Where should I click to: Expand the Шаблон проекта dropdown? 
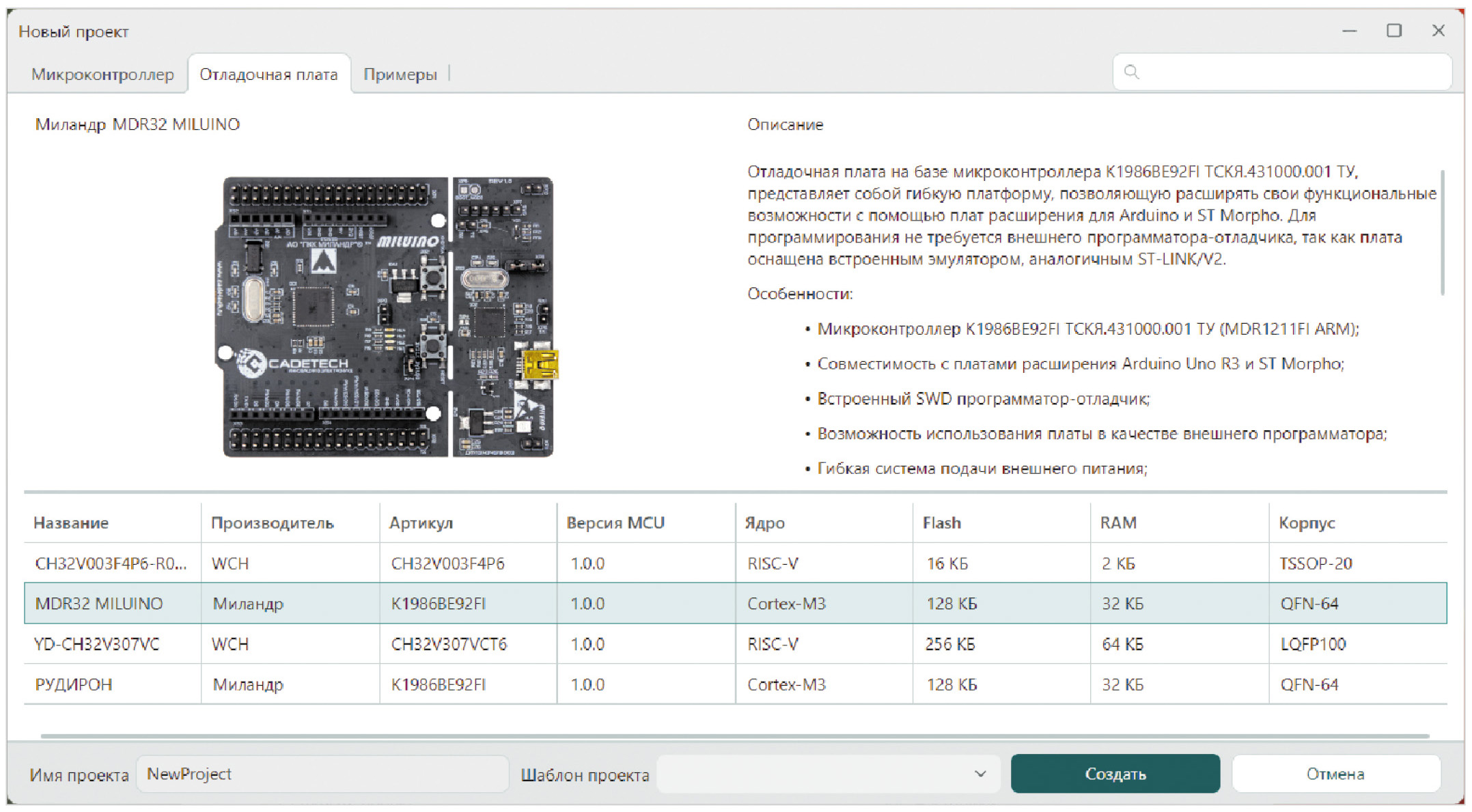point(828,774)
